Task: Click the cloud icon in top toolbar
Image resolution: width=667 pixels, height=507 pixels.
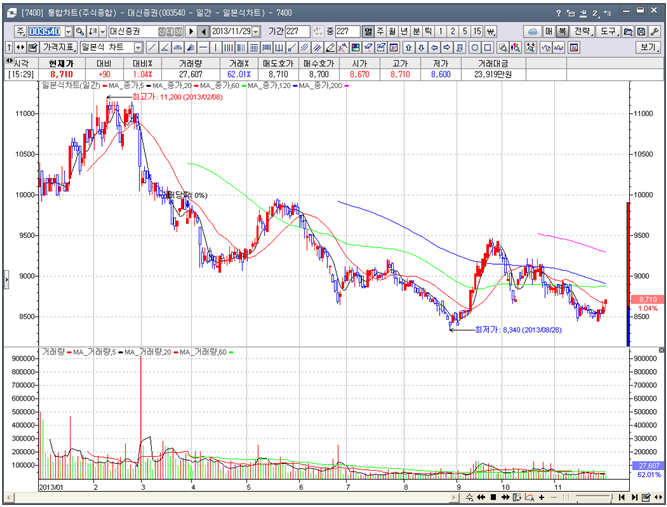Action: point(533,31)
